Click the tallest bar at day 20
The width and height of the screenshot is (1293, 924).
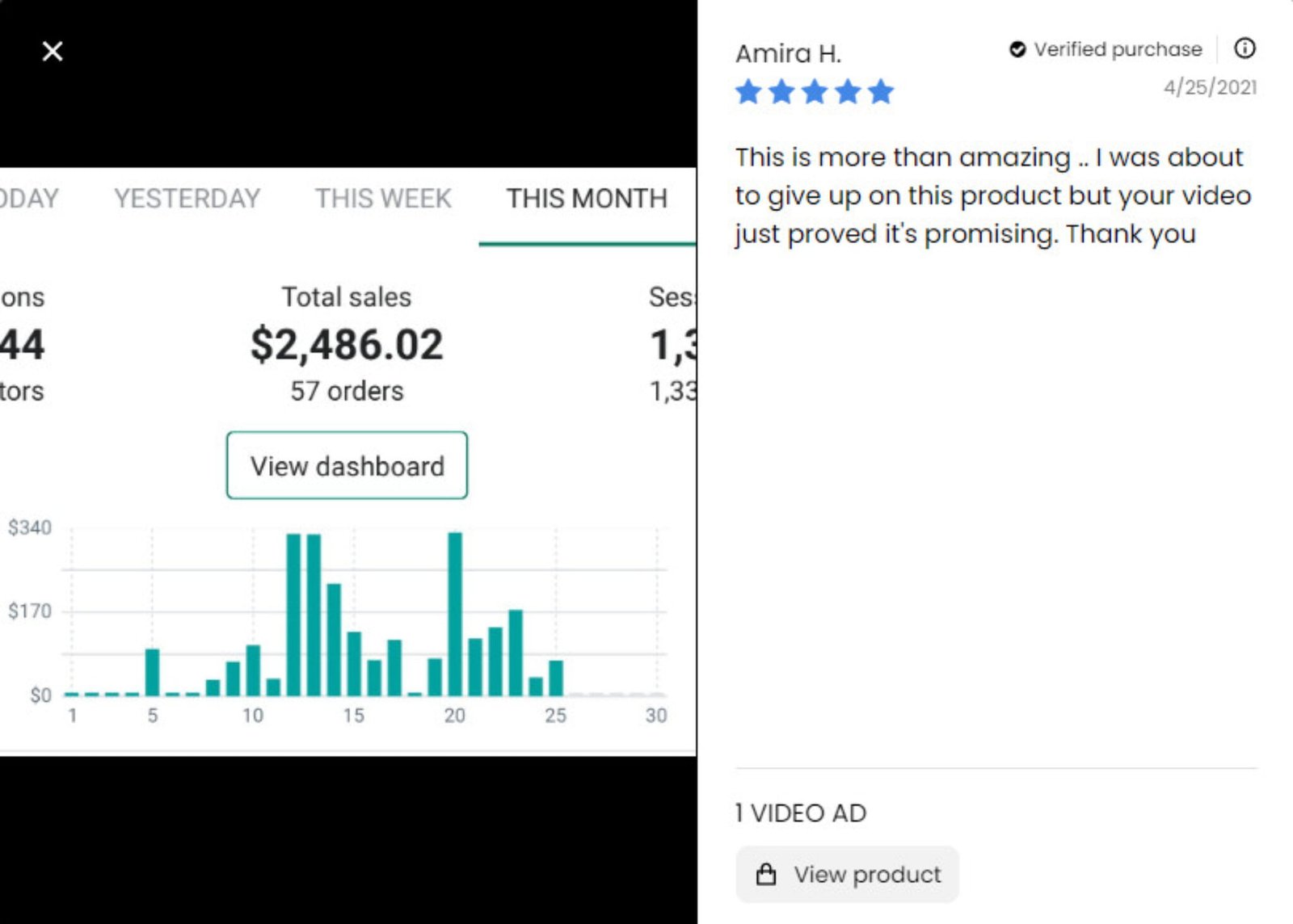tap(455, 614)
